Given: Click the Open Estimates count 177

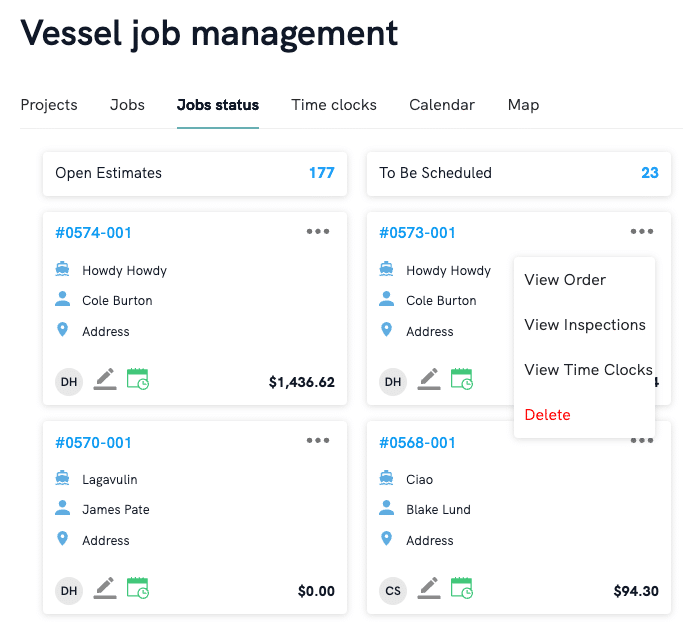Looking at the screenshot, I should [321, 173].
